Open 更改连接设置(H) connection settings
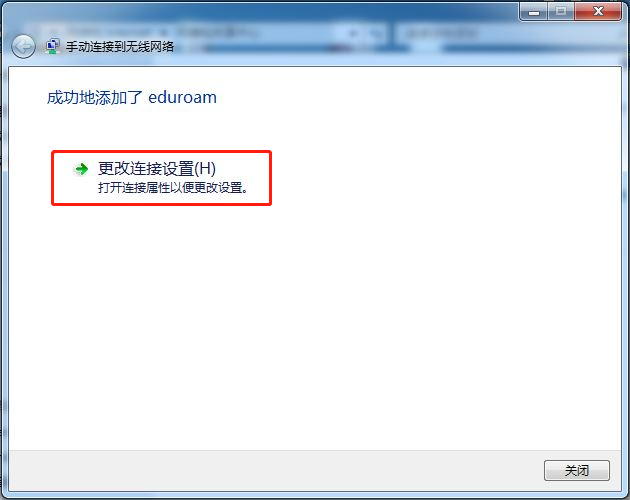The width and height of the screenshot is (630, 500). 157,169
